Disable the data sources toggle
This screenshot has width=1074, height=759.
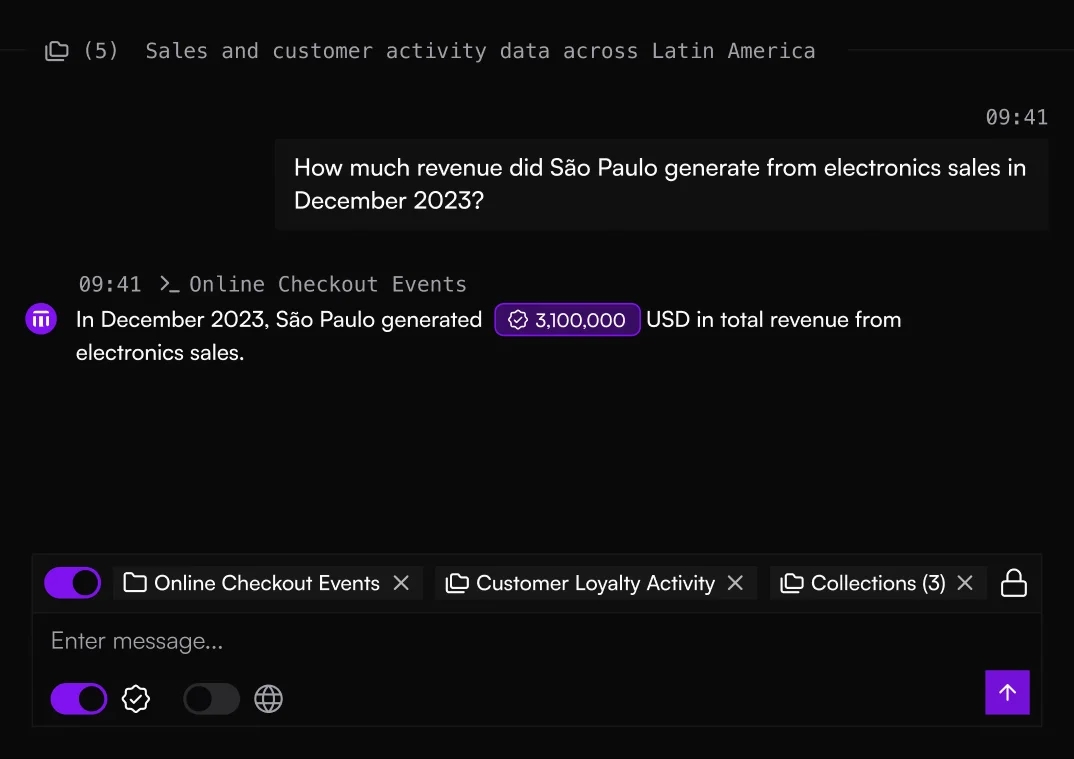point(72,583)
